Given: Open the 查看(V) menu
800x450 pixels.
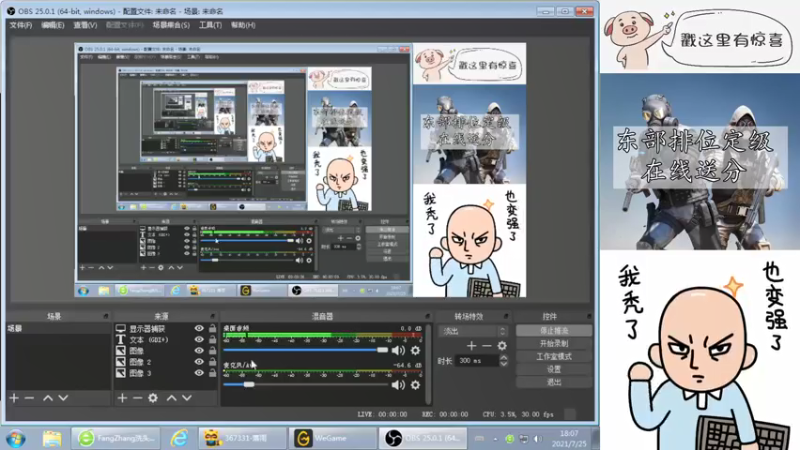Looking at the screenshot, I should point(85,25).
